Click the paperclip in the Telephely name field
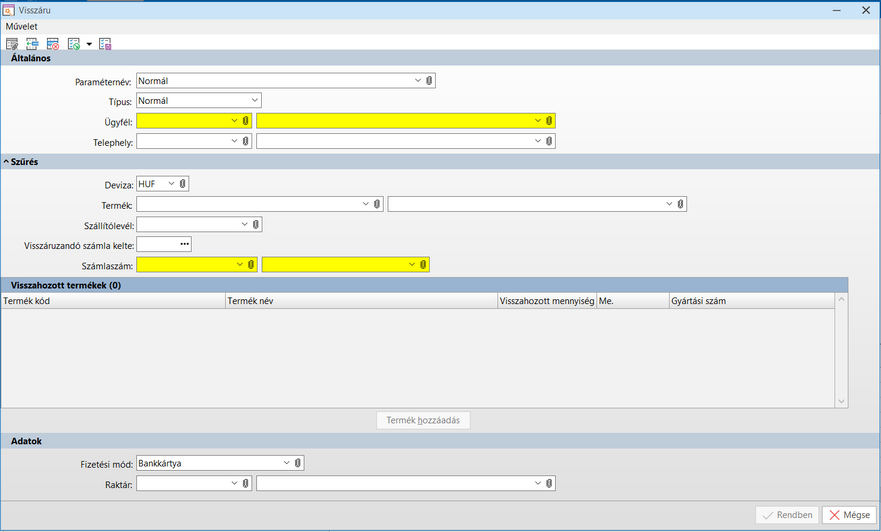Viewport: 881px width, 532px height. click(x=549, y=141)
